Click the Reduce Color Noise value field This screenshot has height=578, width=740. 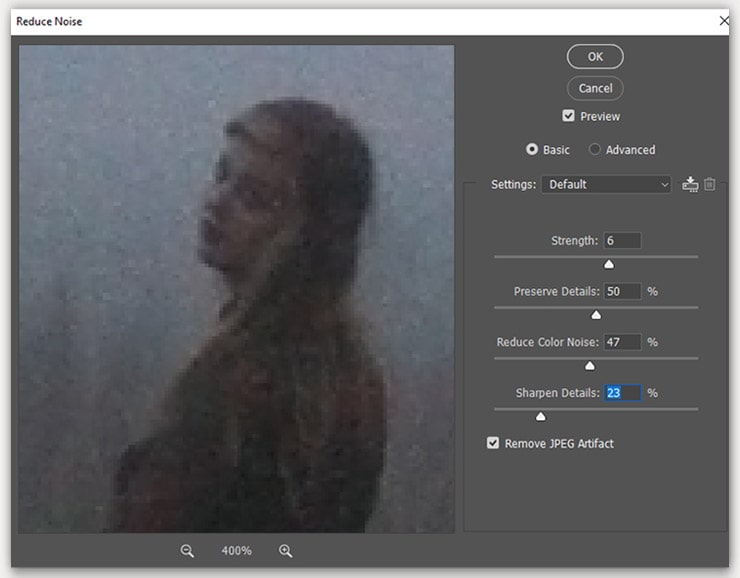pos(622,342)
